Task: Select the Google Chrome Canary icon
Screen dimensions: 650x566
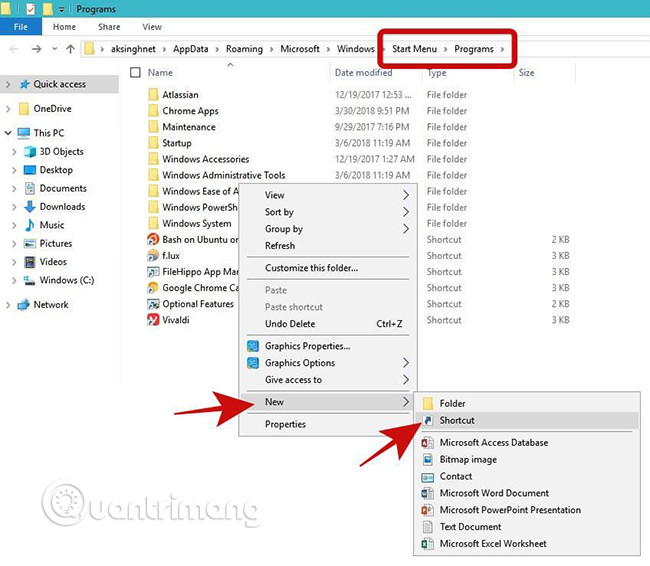Action: click(153, 288)
